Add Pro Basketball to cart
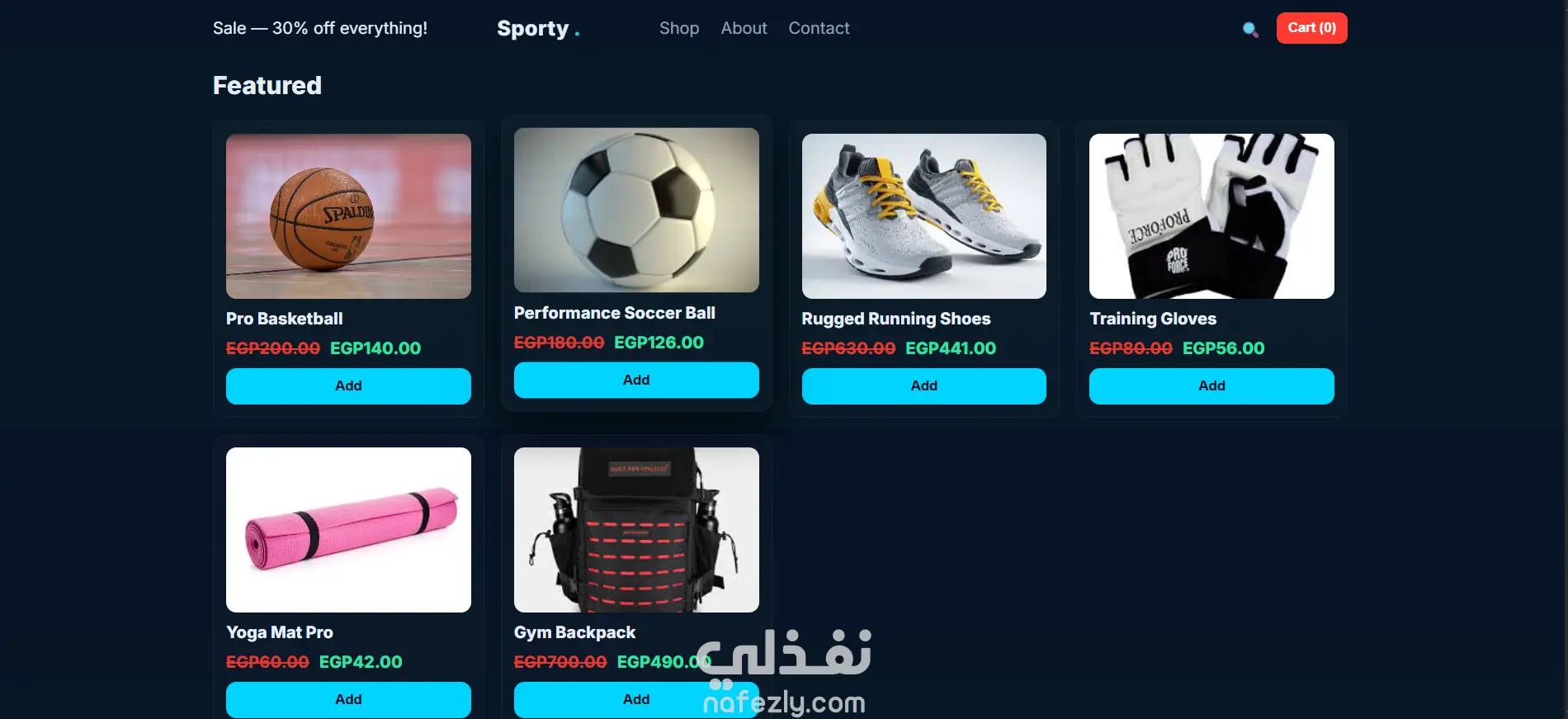 [348, 386]
